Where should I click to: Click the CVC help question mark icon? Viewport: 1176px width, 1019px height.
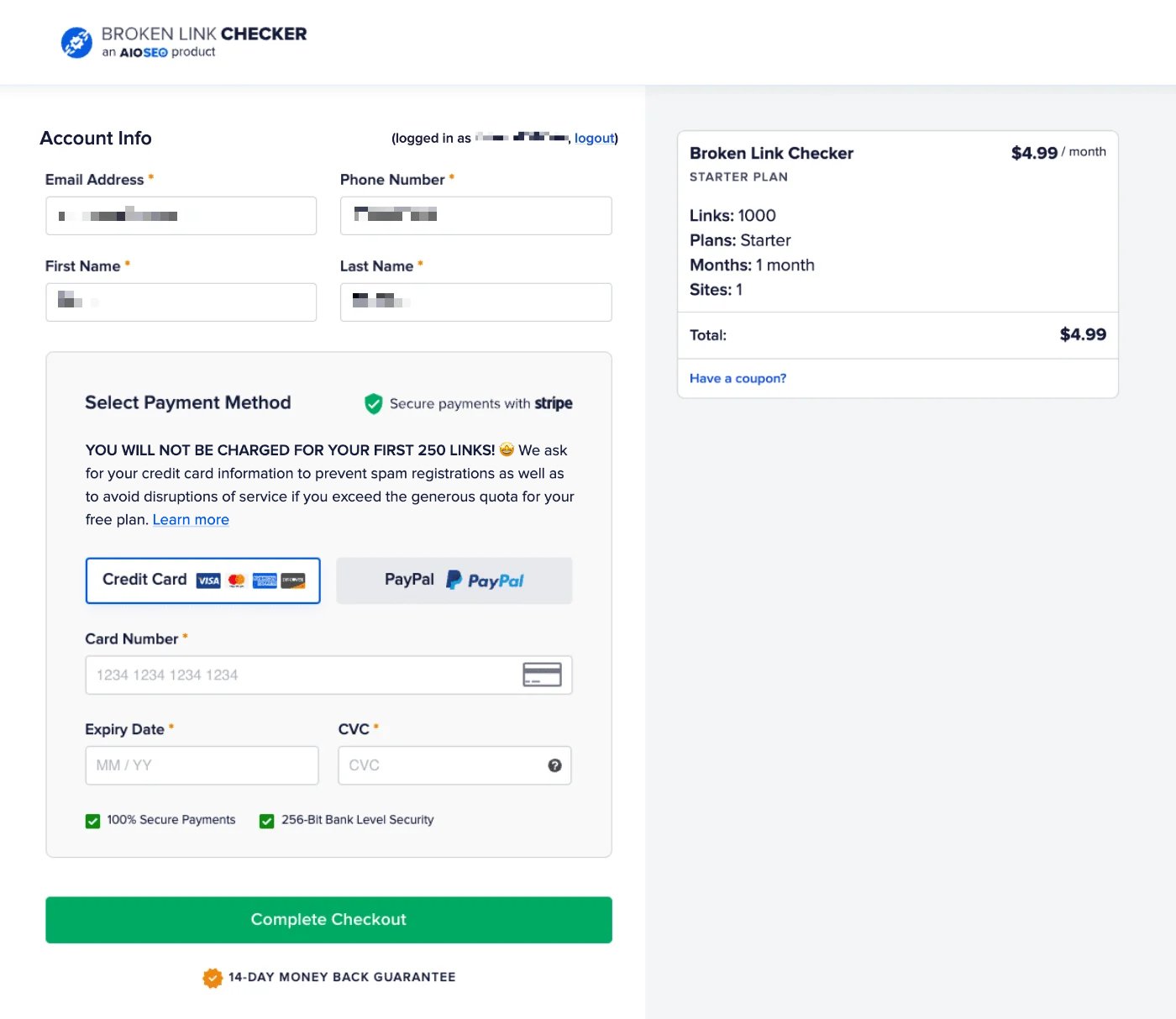click(x=554, y=764)
